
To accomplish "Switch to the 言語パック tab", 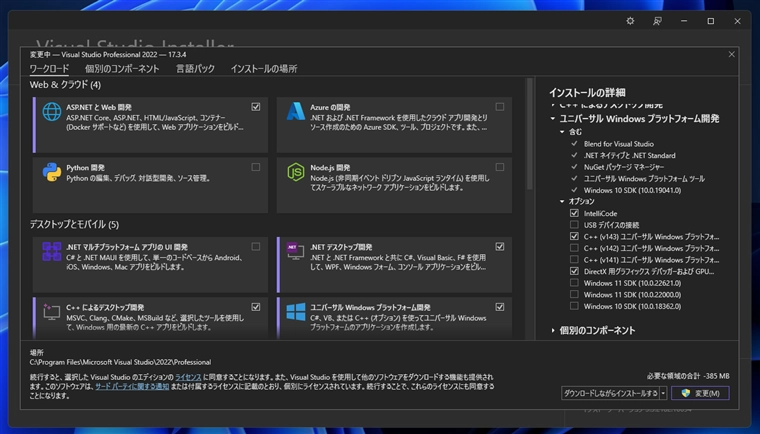I will [195, 69].
